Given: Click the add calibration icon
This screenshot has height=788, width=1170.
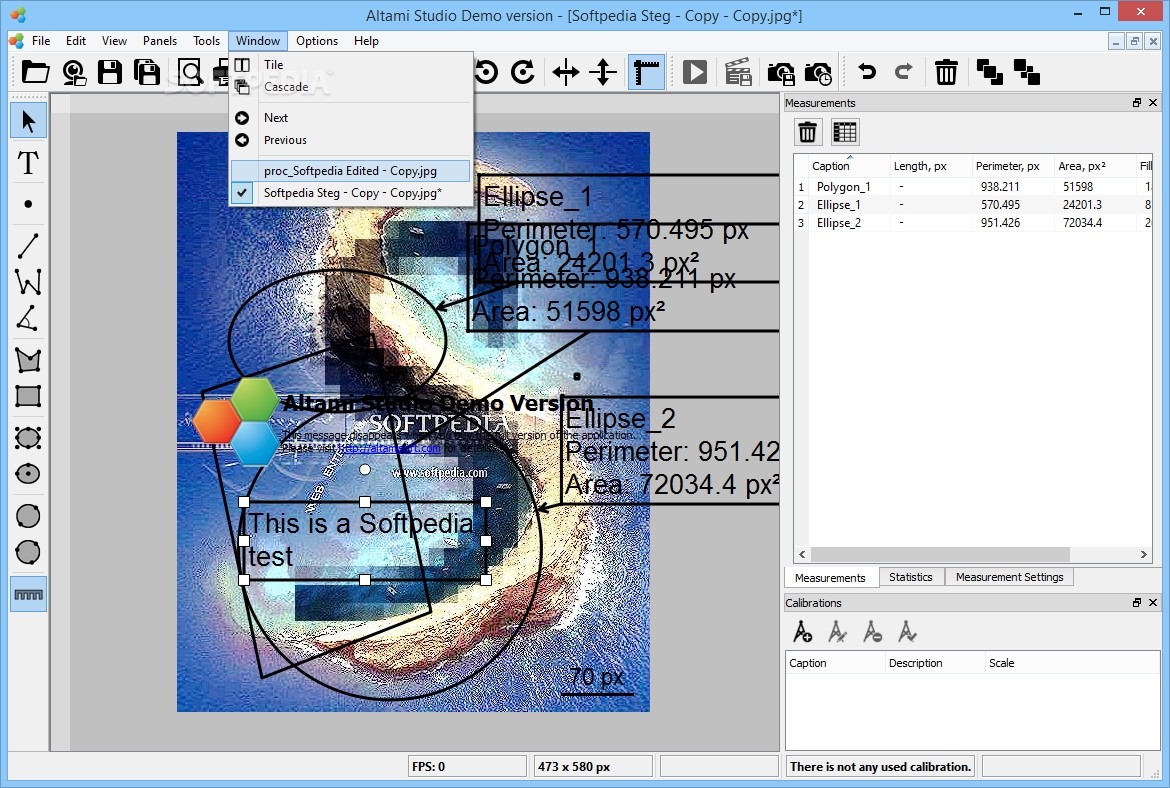Looking at the screenshot, I should 802,632.
